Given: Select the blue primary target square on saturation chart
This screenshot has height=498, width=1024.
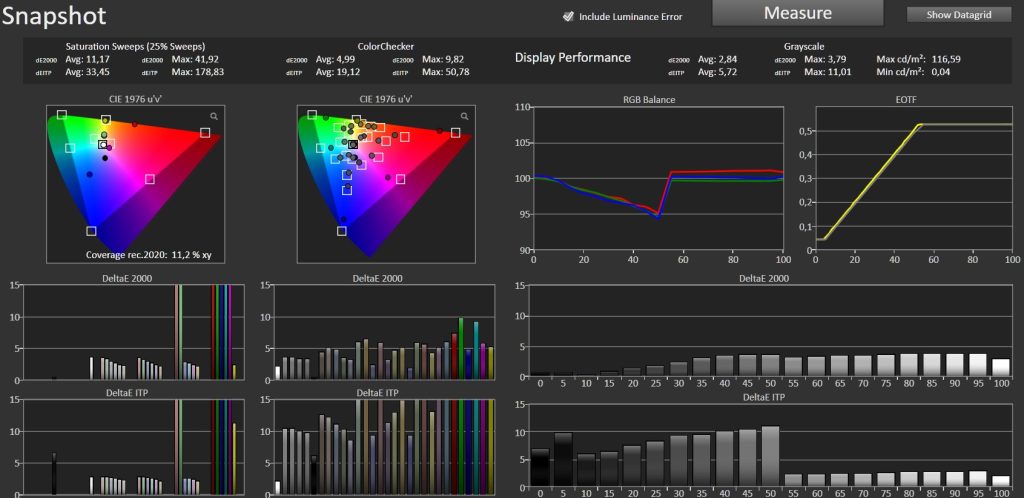Looking at the screenshot, I should [x=91, y=231].
